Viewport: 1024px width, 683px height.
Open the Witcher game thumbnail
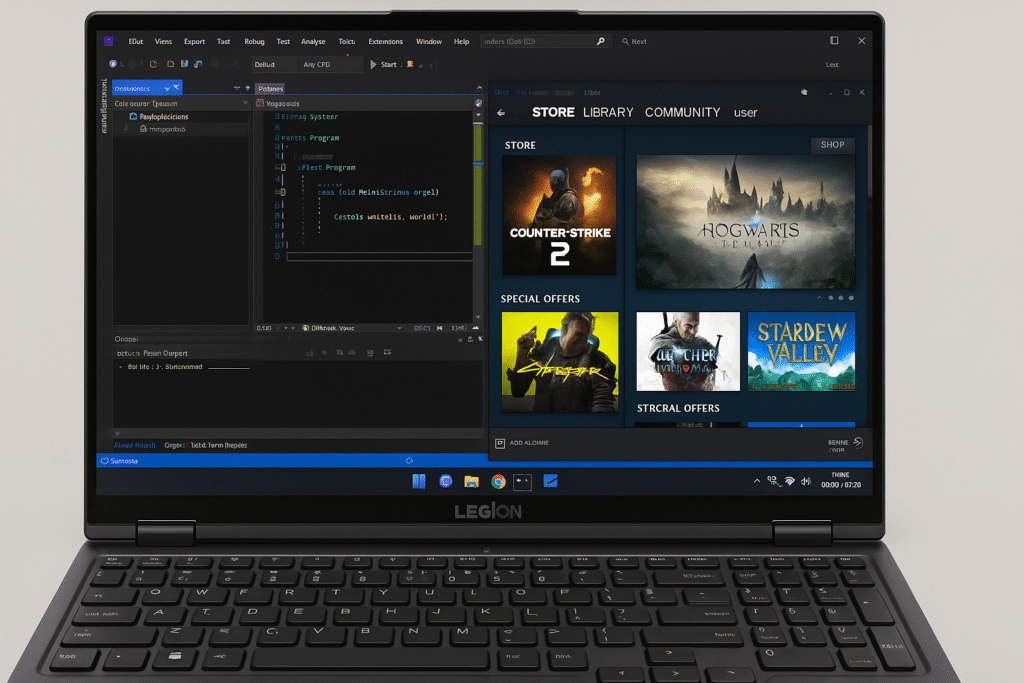coord(688,351)
